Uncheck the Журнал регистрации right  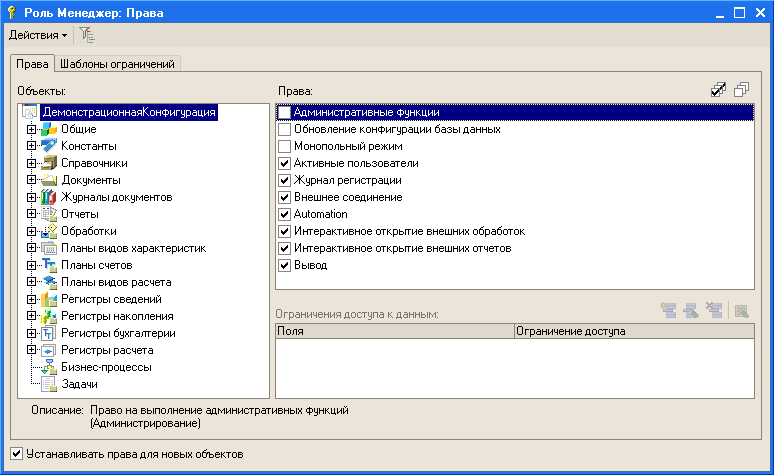[x=285, y=180]
